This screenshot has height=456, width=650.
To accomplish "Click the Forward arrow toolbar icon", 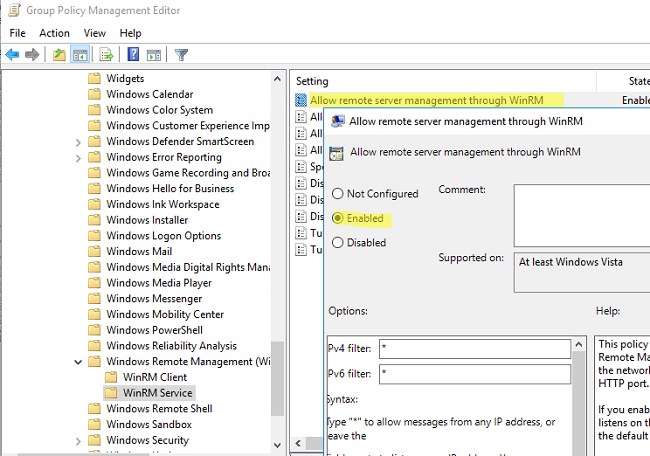I will pyautogui.click(x=32, y=54).
